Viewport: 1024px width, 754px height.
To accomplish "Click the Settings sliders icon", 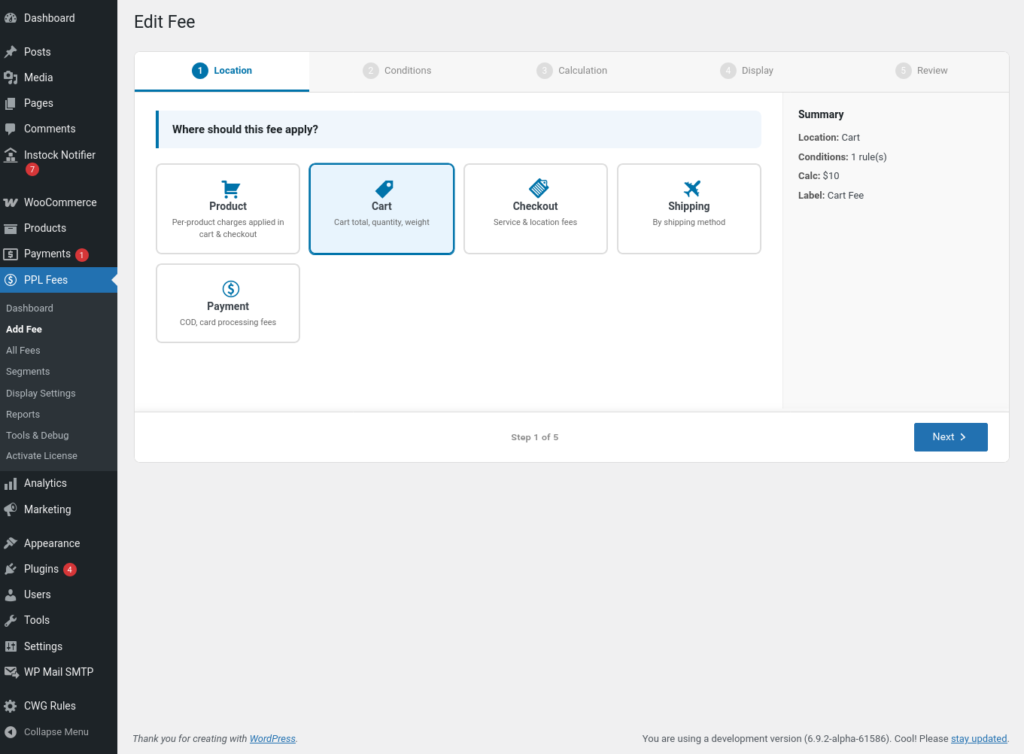I will click(10, 646).
